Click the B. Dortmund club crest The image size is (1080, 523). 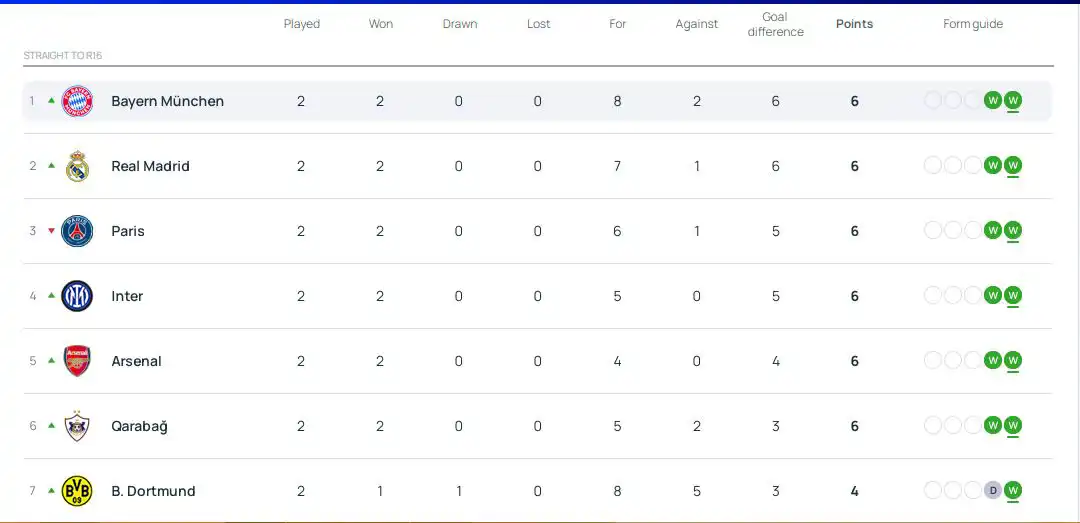[x=77, y=491]
